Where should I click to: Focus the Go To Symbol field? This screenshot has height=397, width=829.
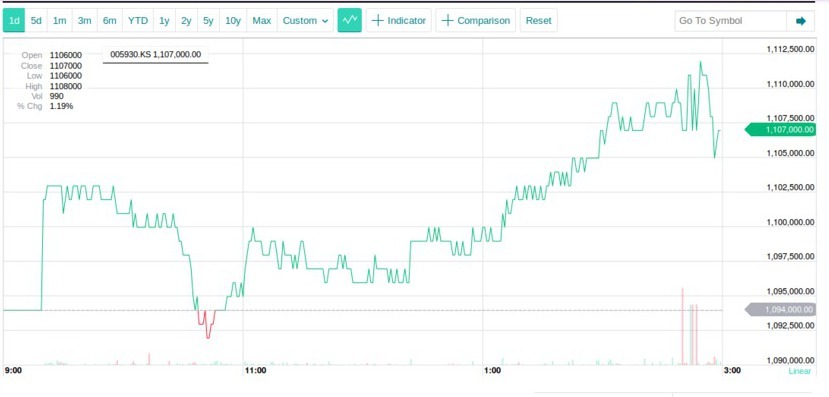tap(731, 21)
